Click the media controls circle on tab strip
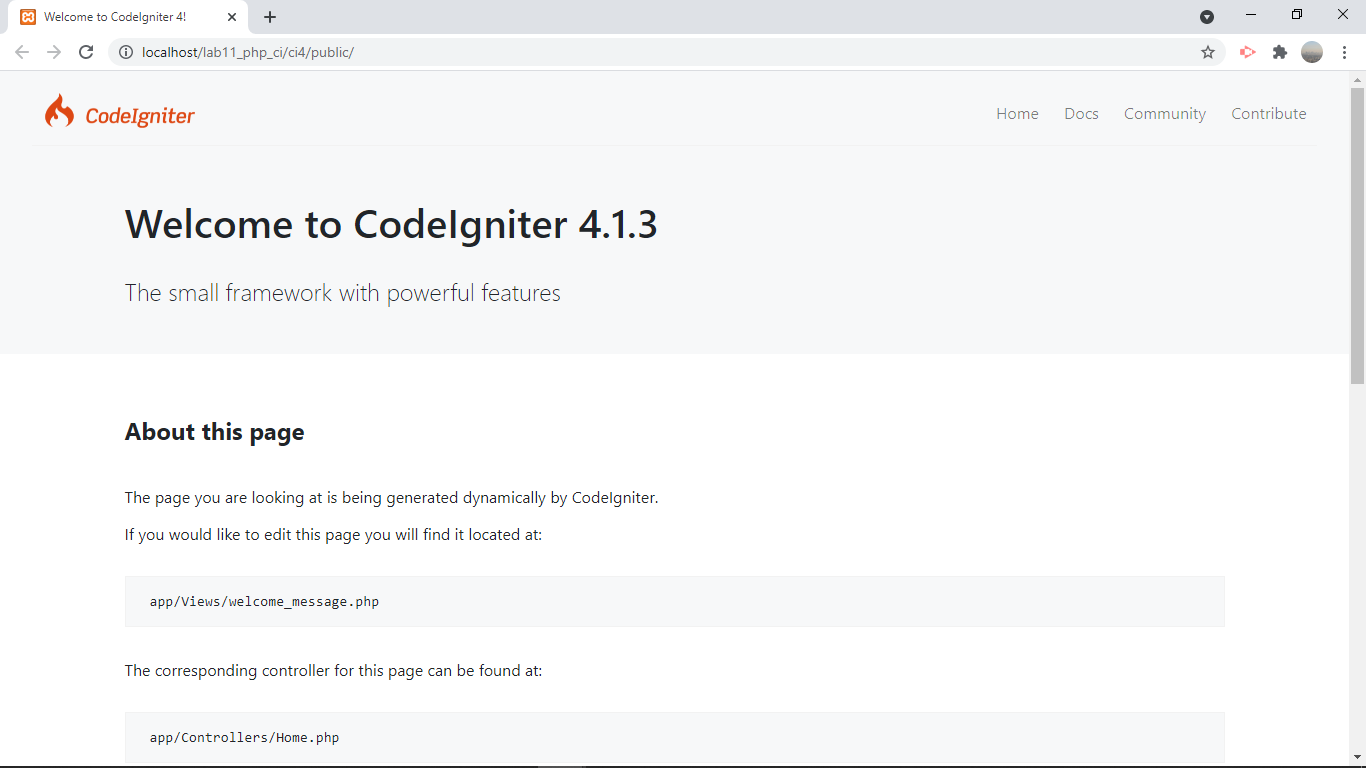This screenshot has height=768, width=1366. (1207, 17)
